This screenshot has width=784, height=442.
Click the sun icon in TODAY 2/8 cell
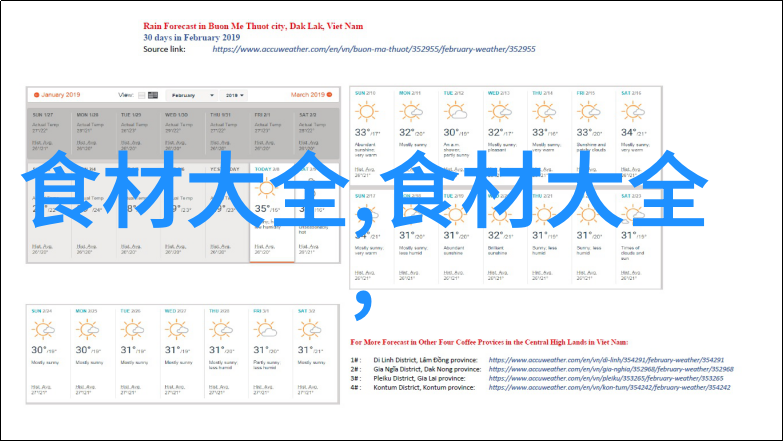(x=266, y=189)
